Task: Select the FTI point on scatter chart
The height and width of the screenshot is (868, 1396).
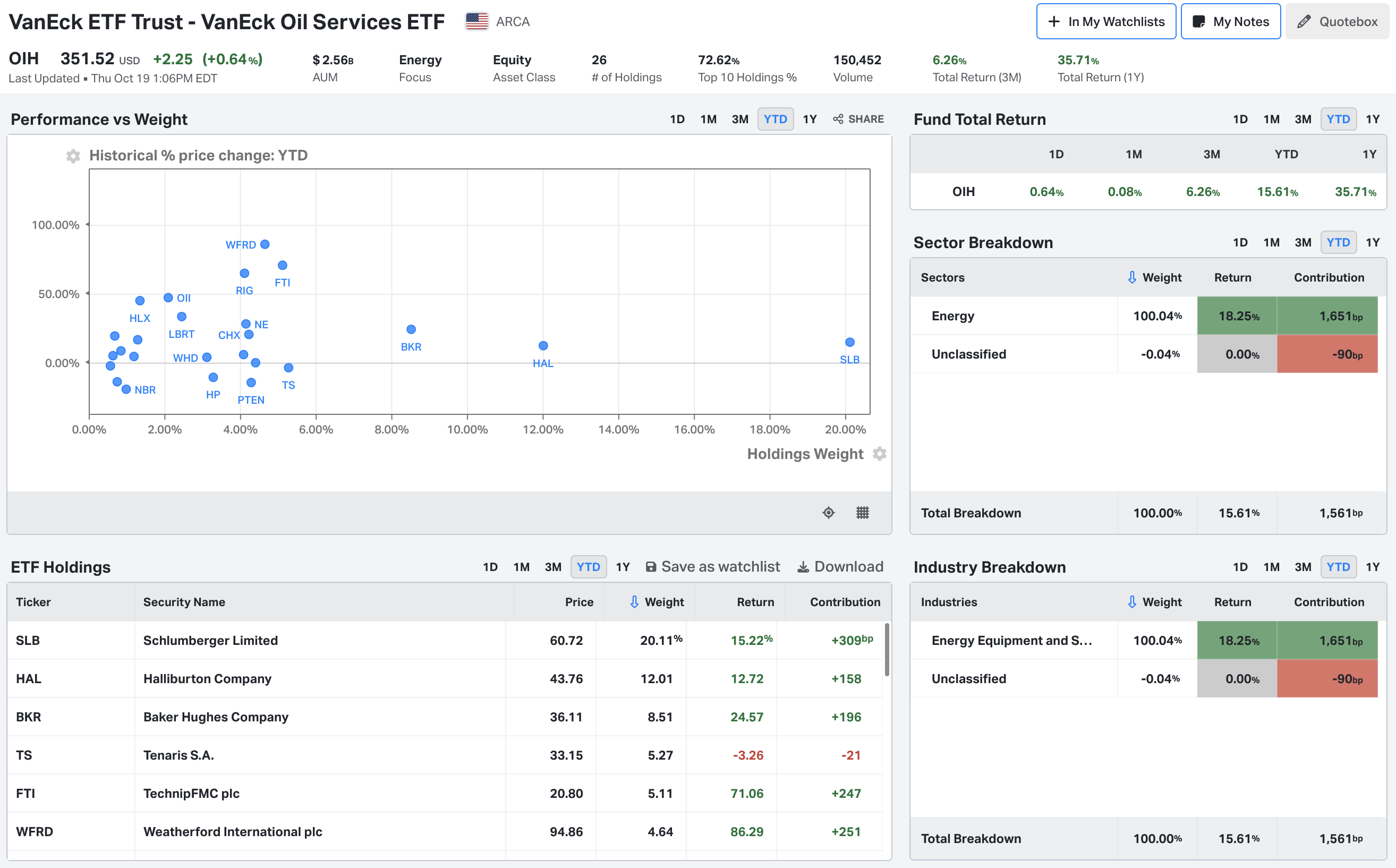Action: point(283,265)
